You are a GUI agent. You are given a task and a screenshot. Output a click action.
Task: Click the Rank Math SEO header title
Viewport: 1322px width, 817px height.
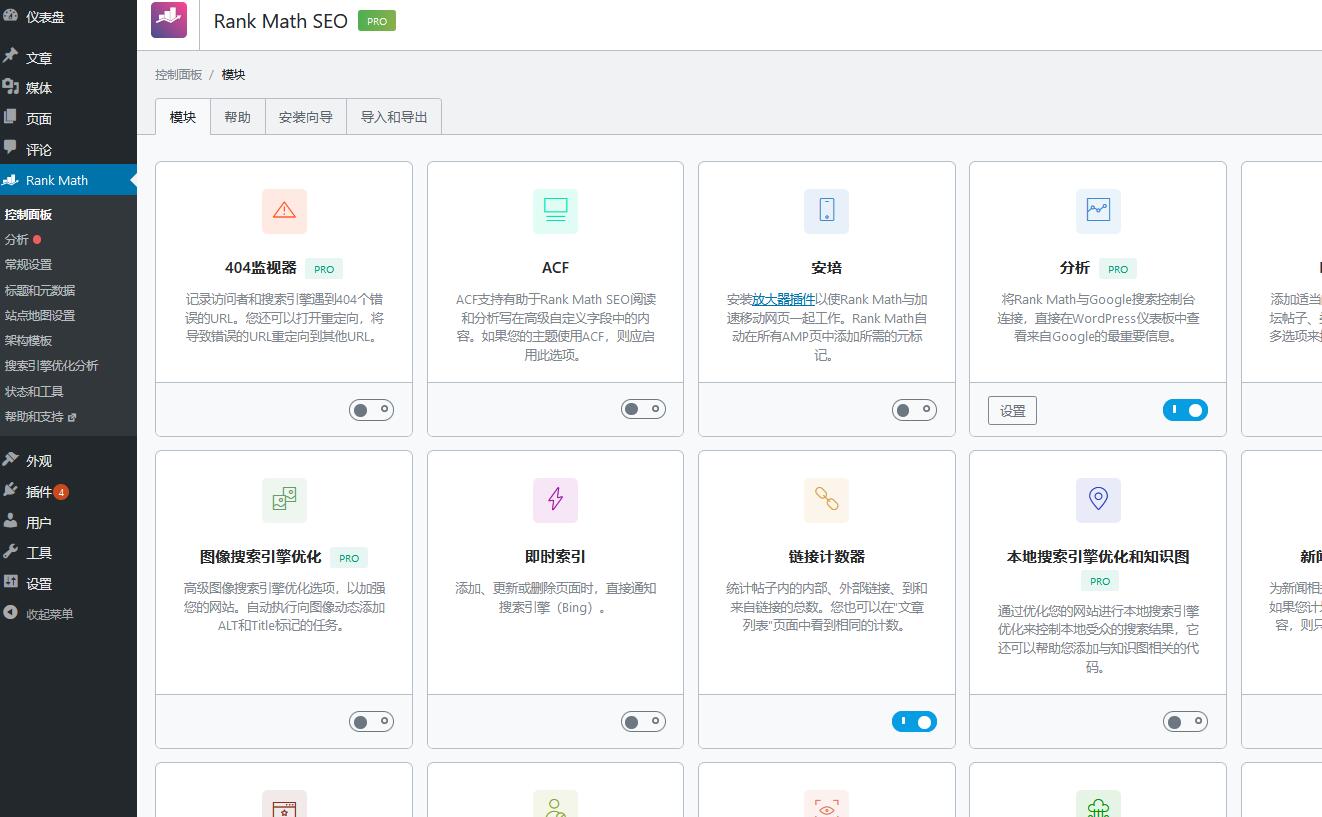(281, 21)
